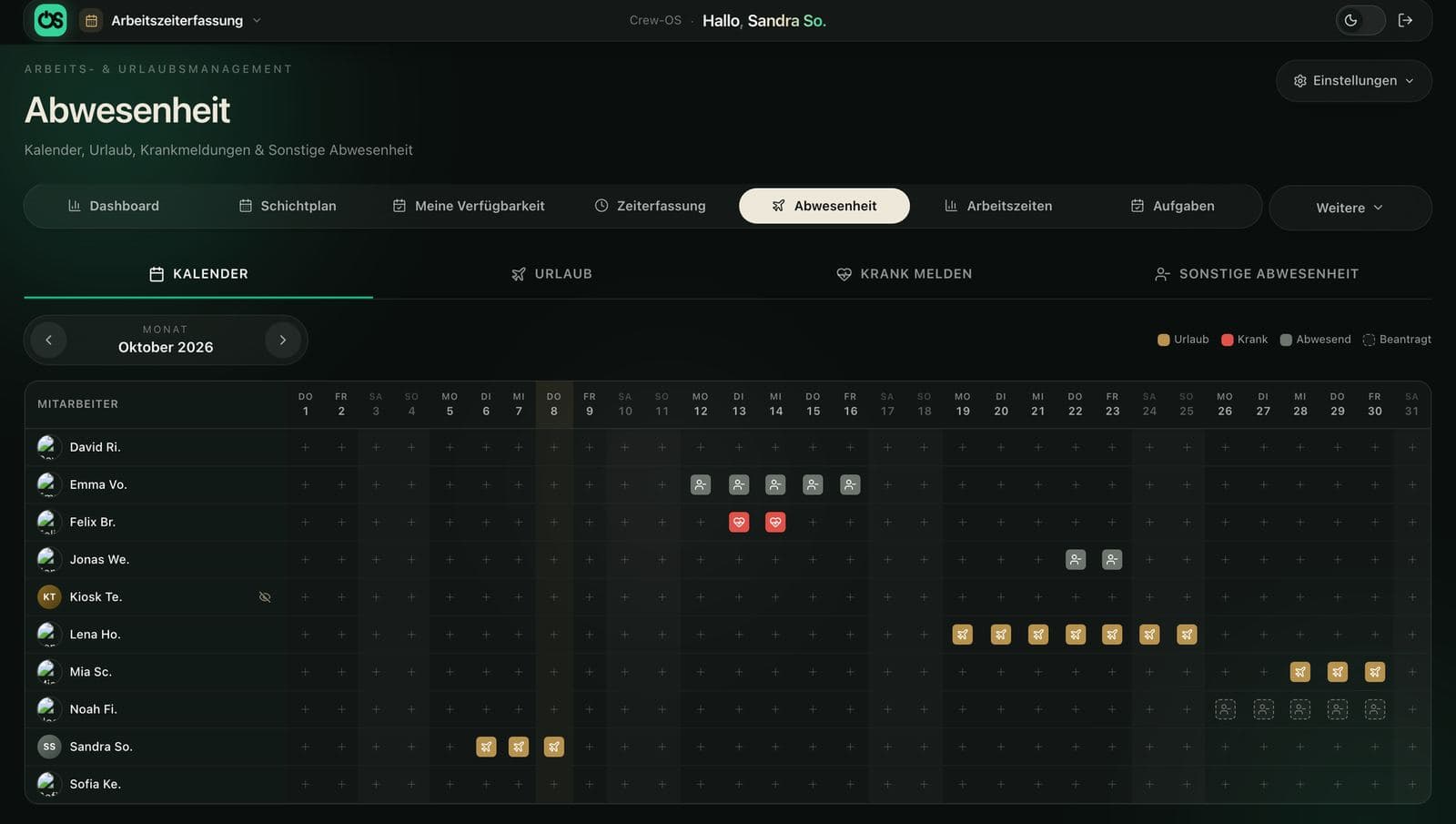
Task: Add absence for Sandra So. on day 9
Action: point(590,747)
